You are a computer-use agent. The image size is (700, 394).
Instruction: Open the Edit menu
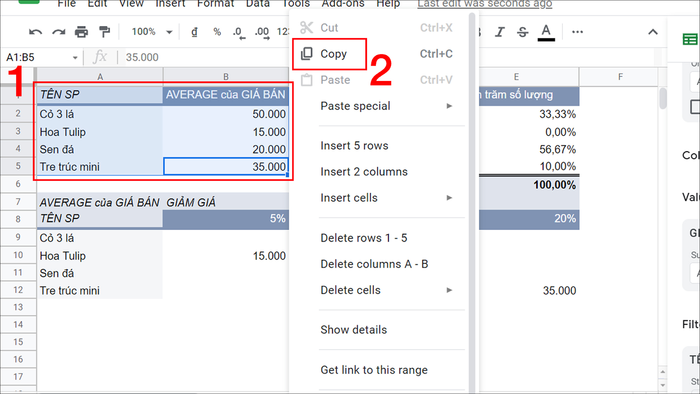point(97,4)
